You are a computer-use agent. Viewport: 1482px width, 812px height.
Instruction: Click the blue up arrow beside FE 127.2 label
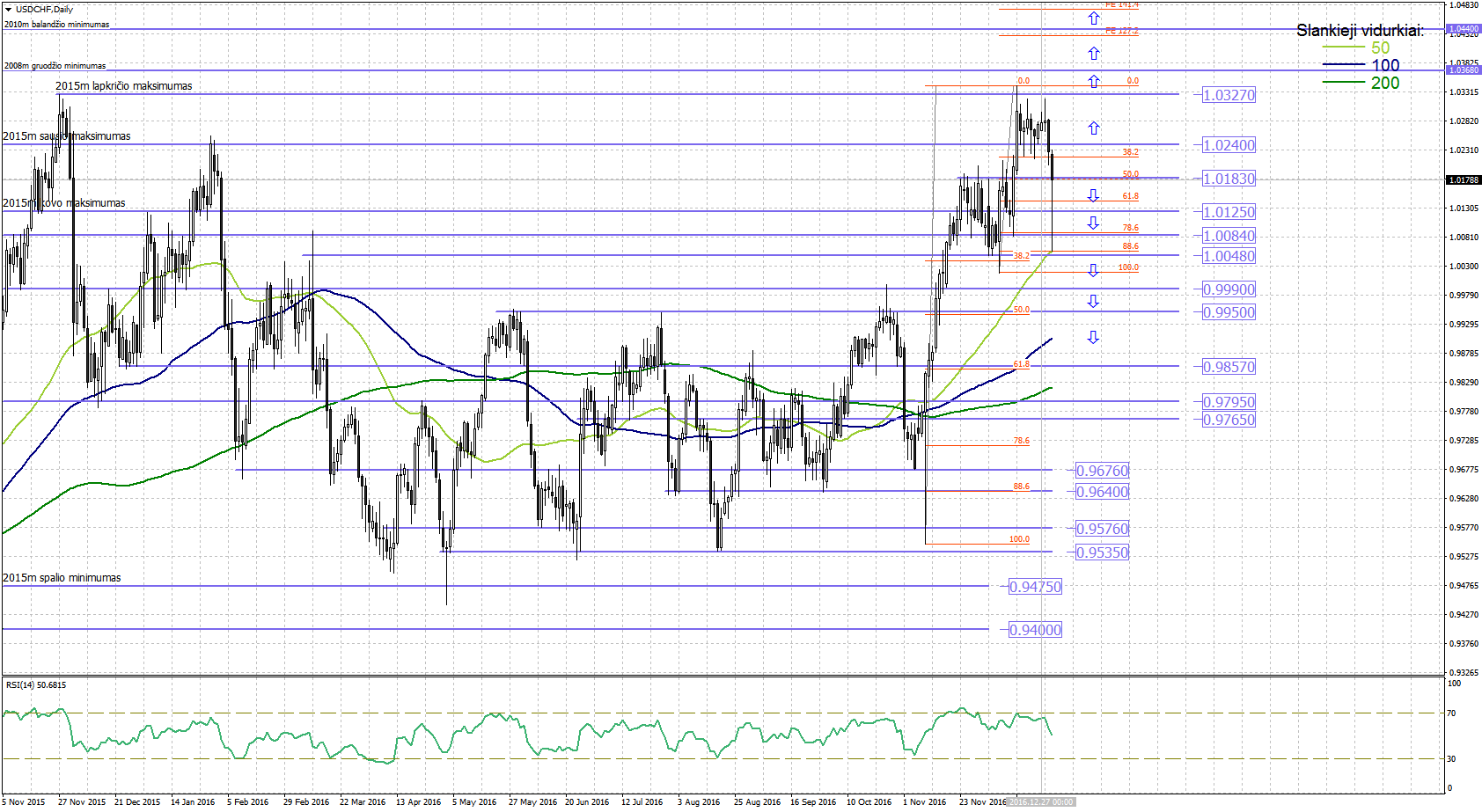click(x=1093, y=53)
